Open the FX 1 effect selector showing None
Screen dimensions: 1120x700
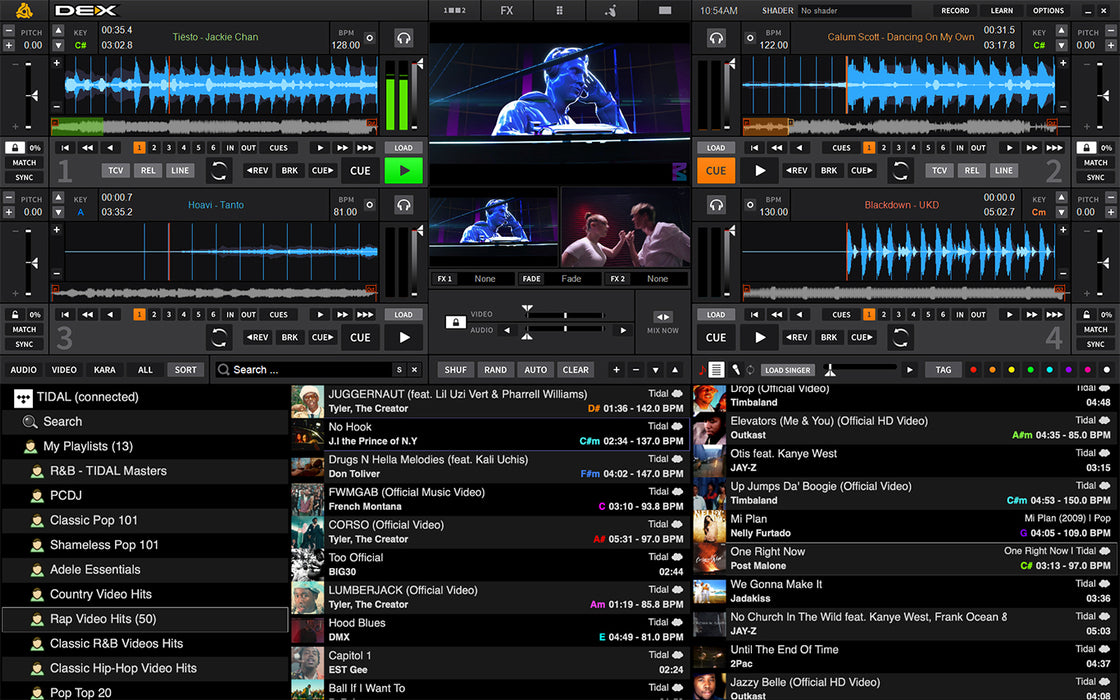click(x=485, y=279)
